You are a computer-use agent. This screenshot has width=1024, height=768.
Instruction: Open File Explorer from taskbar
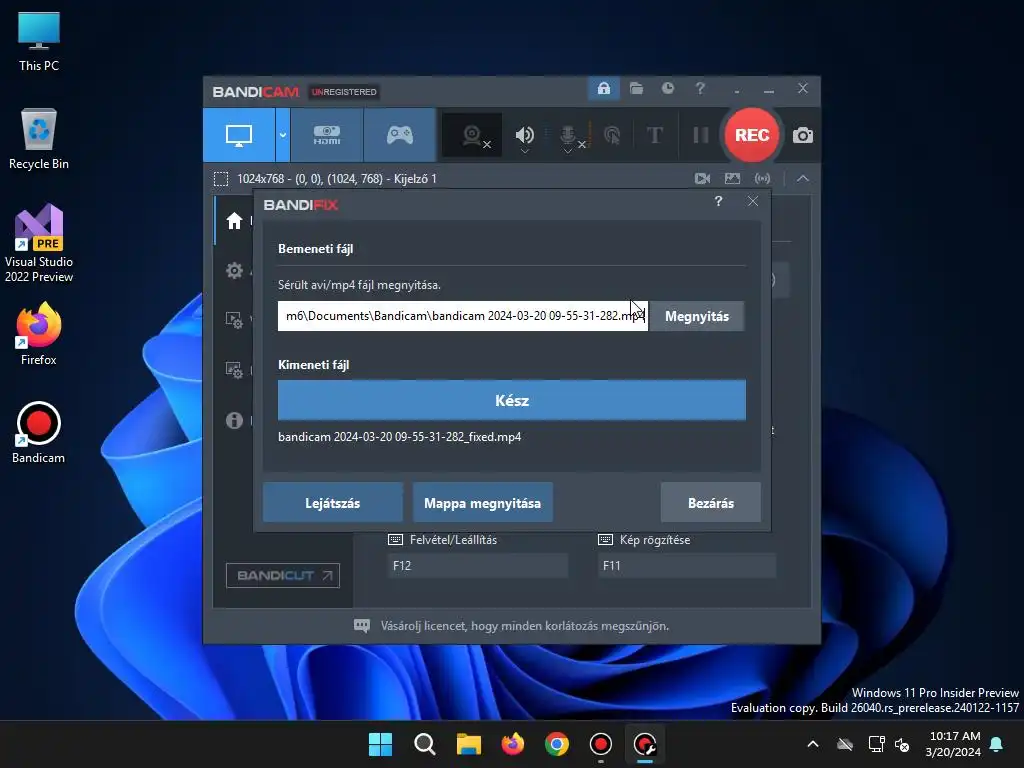point(468,744)
